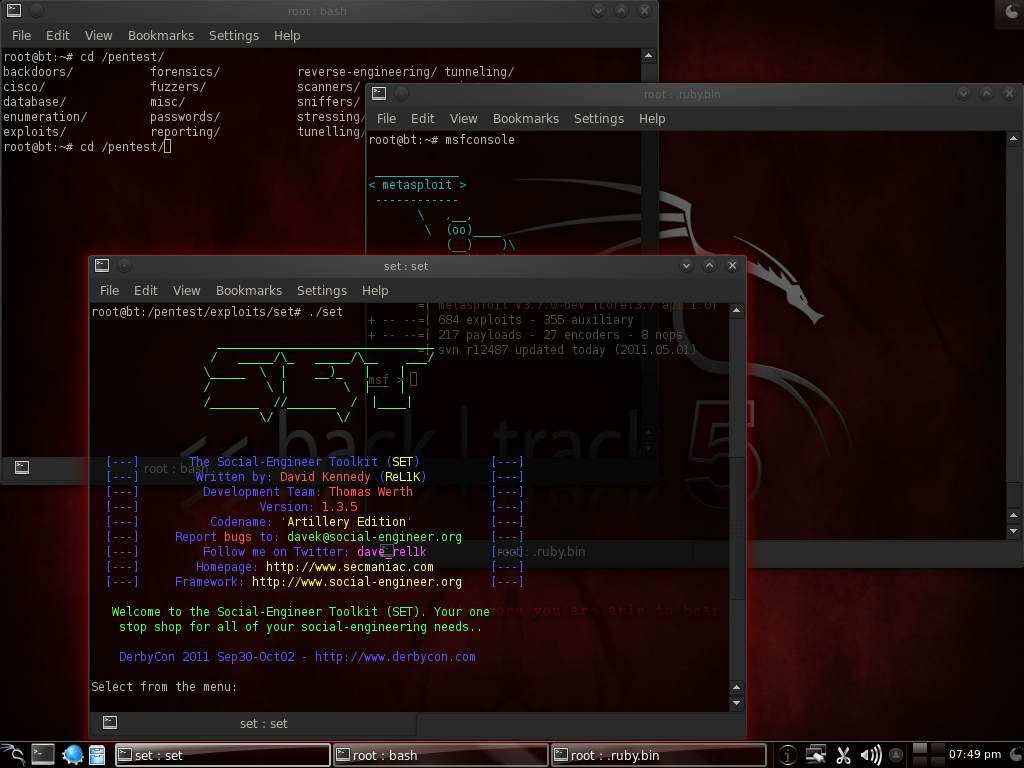Open the blue globe web browser launcher
Image resolution: width=1024 pixels, height=768 pixels.
click(x=72, y=755)
